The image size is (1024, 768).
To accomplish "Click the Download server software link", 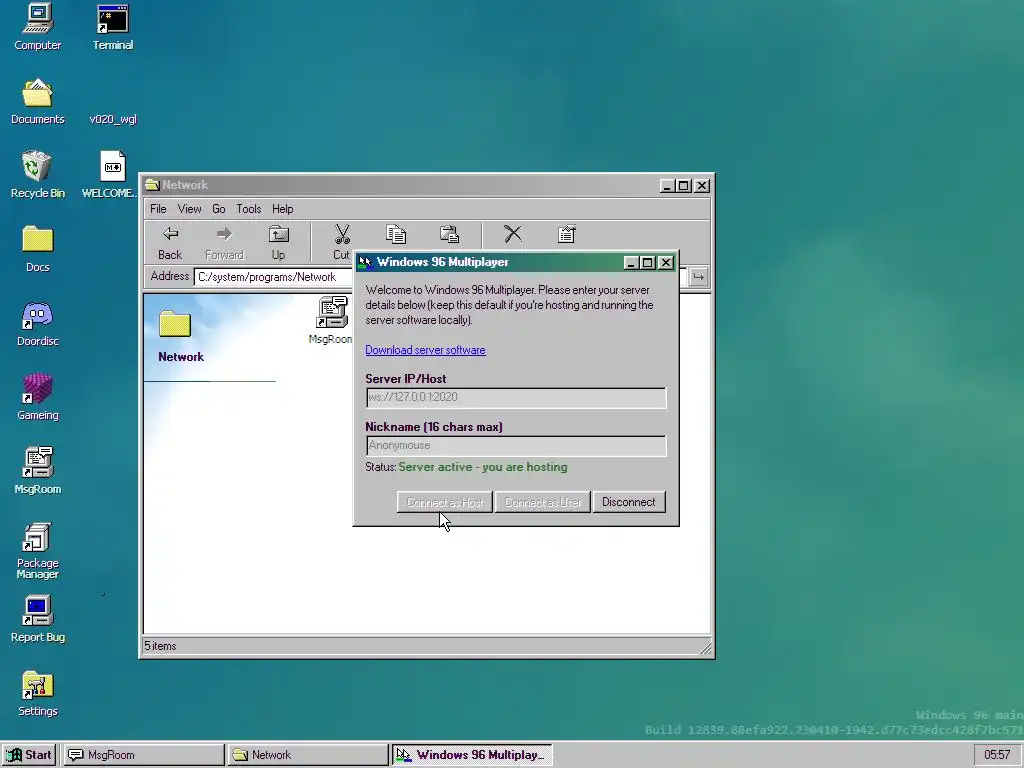I will [425, 350].
